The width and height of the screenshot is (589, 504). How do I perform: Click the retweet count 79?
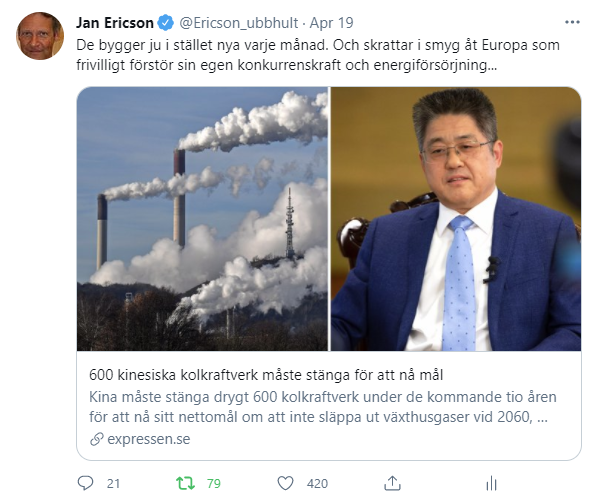click(214, 483)
